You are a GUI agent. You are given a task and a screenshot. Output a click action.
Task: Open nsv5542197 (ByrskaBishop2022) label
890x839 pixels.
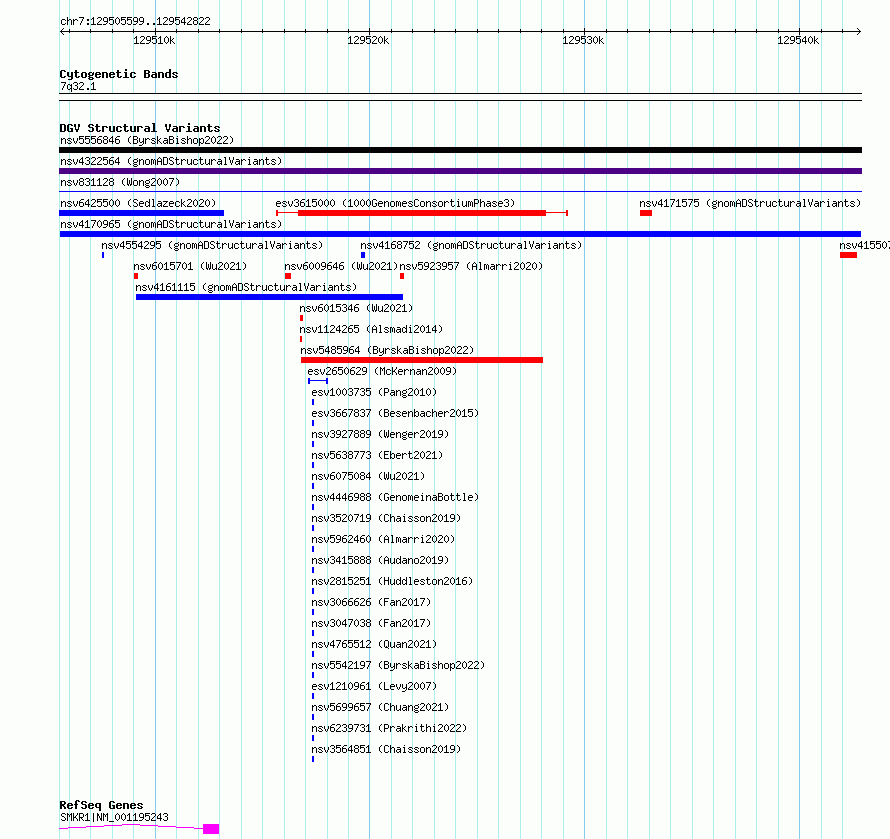(x=398, y=665)
